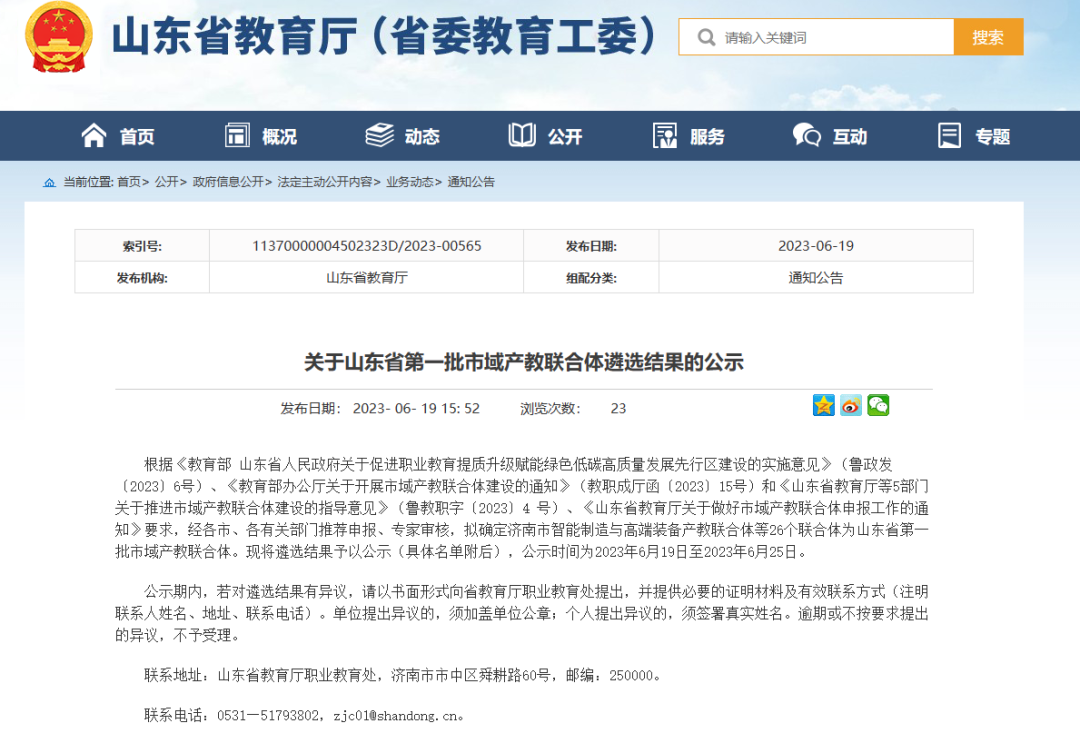Share article to Sina Weibo
The image size is (1080, 753).
point(850,405)
